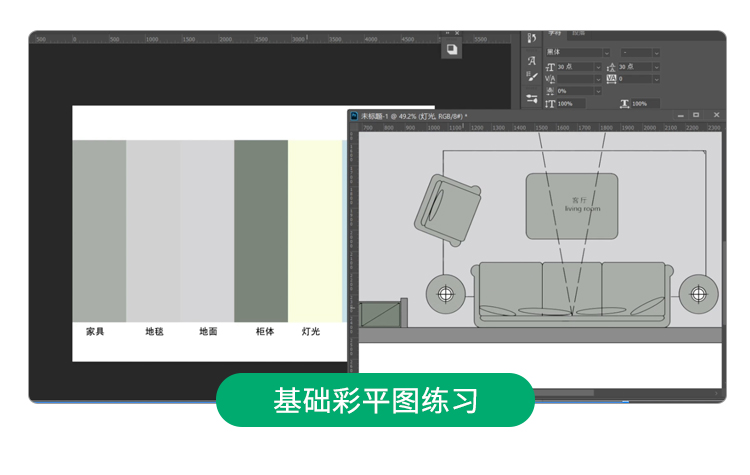The width and height of the screenshot is (750, 475).
Task: Switch to the 段落 paragraph tab
Action: point(579,33)
